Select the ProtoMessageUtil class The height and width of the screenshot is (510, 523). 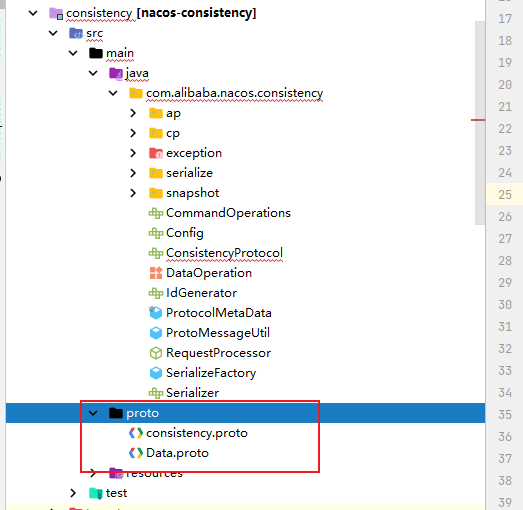pyautogui.click(x=218, y=333)
